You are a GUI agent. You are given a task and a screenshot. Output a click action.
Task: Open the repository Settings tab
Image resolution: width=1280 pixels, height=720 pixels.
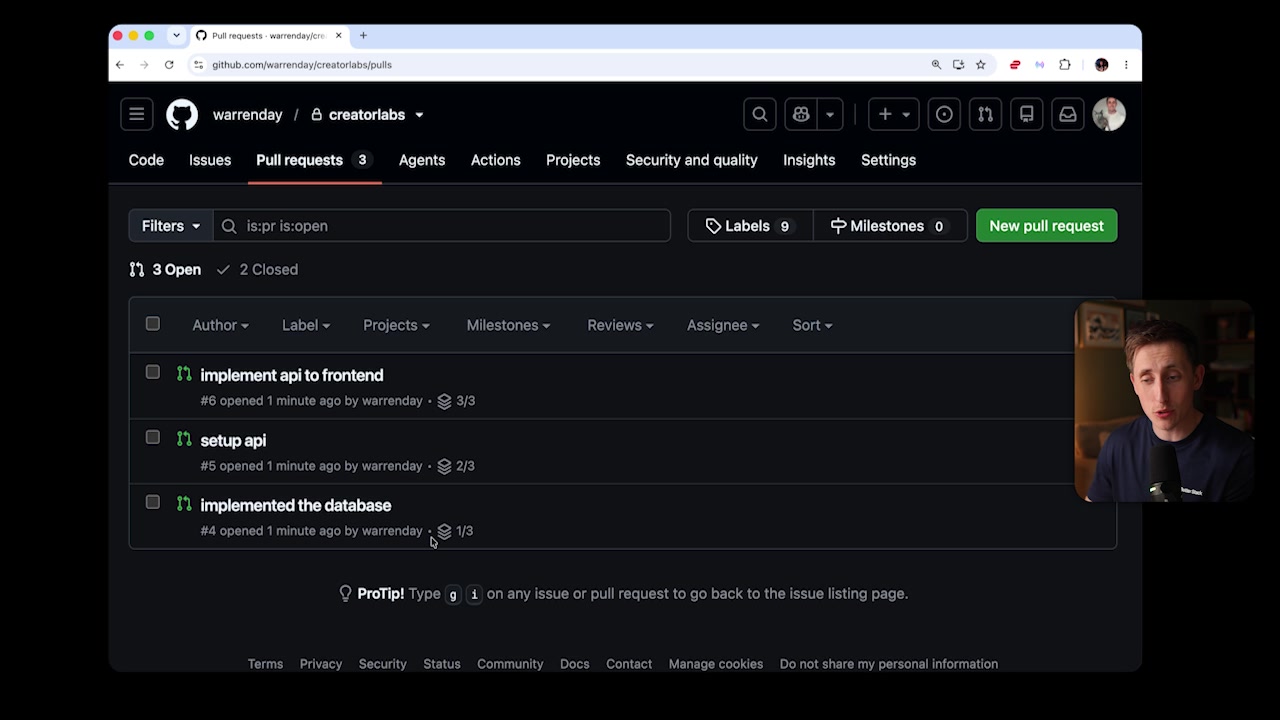point(888,160)
